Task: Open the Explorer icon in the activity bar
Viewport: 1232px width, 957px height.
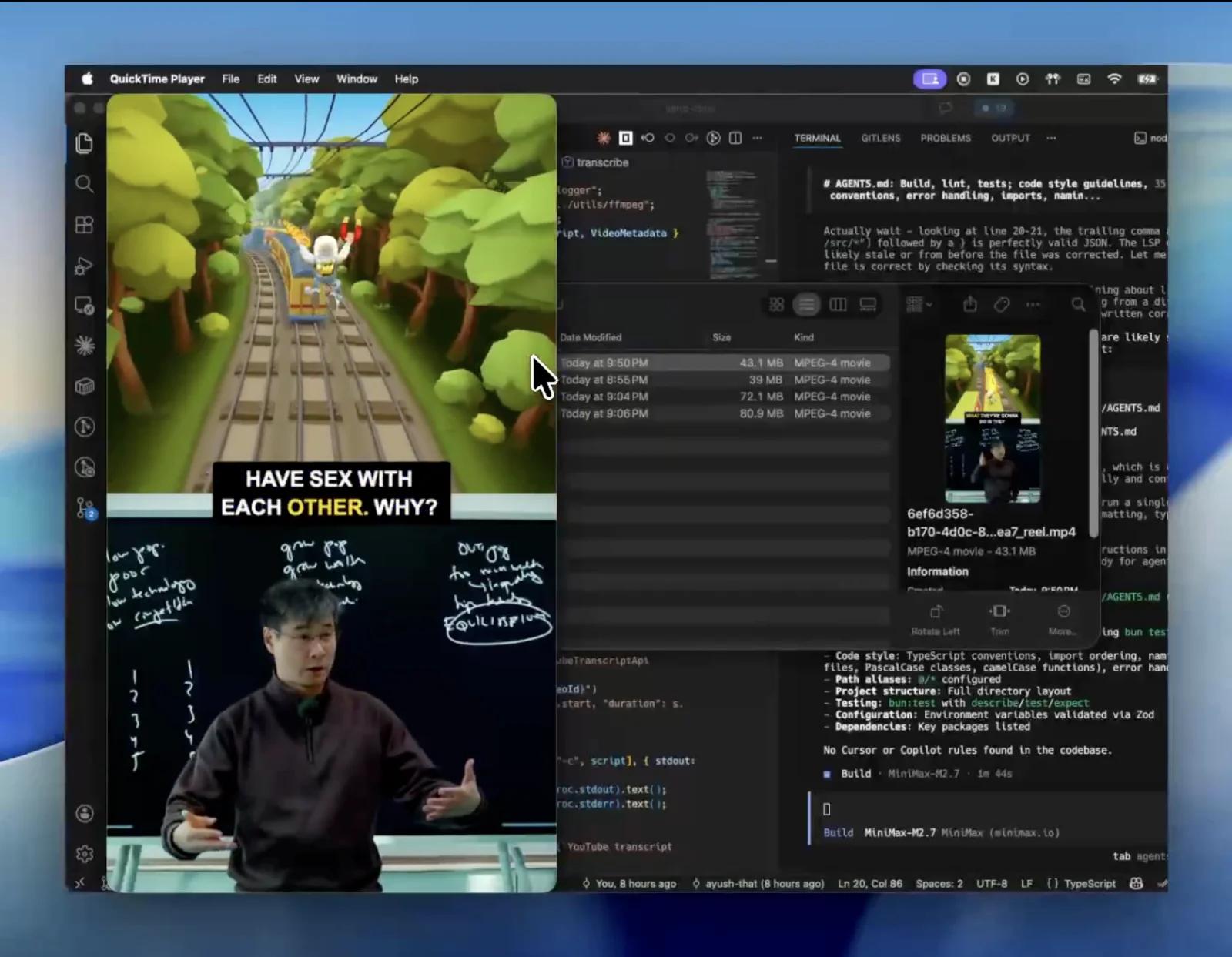Action: click(85, 143)
